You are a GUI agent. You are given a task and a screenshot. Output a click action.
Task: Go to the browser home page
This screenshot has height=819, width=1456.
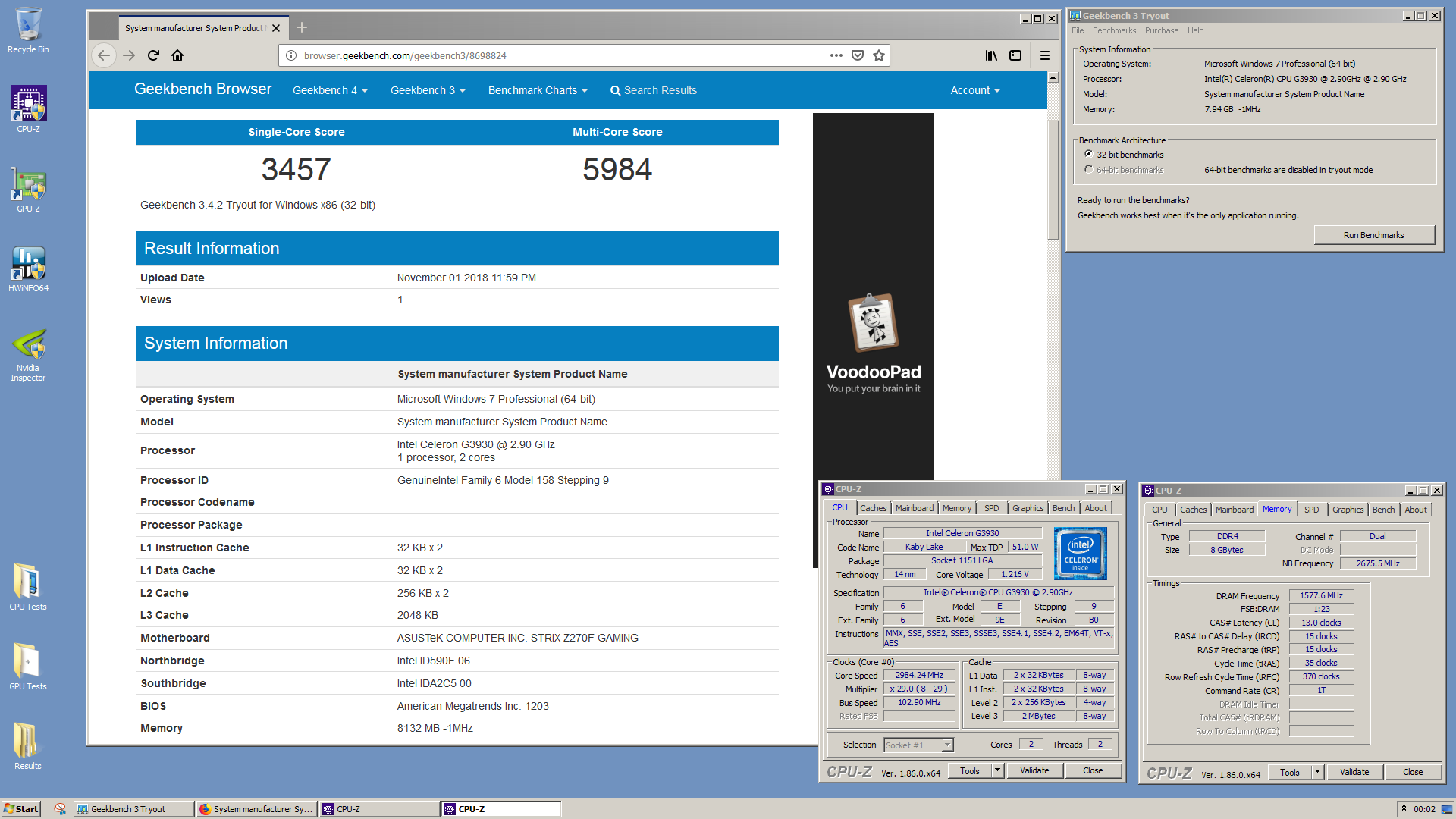click(x=177, y=55)
